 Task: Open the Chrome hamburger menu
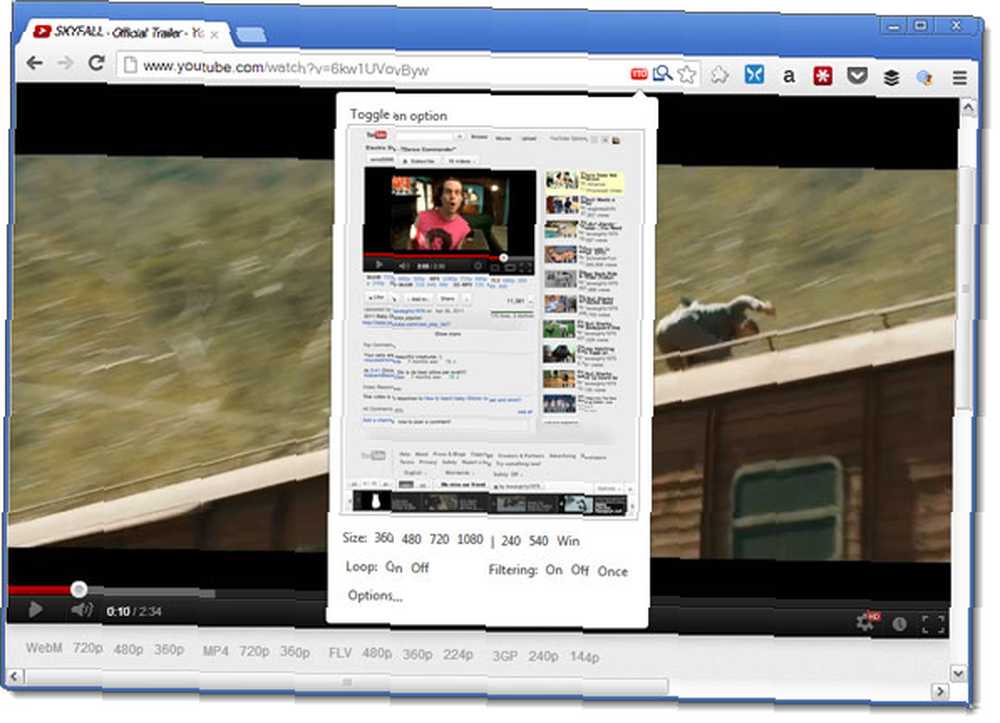coord(960,78)
